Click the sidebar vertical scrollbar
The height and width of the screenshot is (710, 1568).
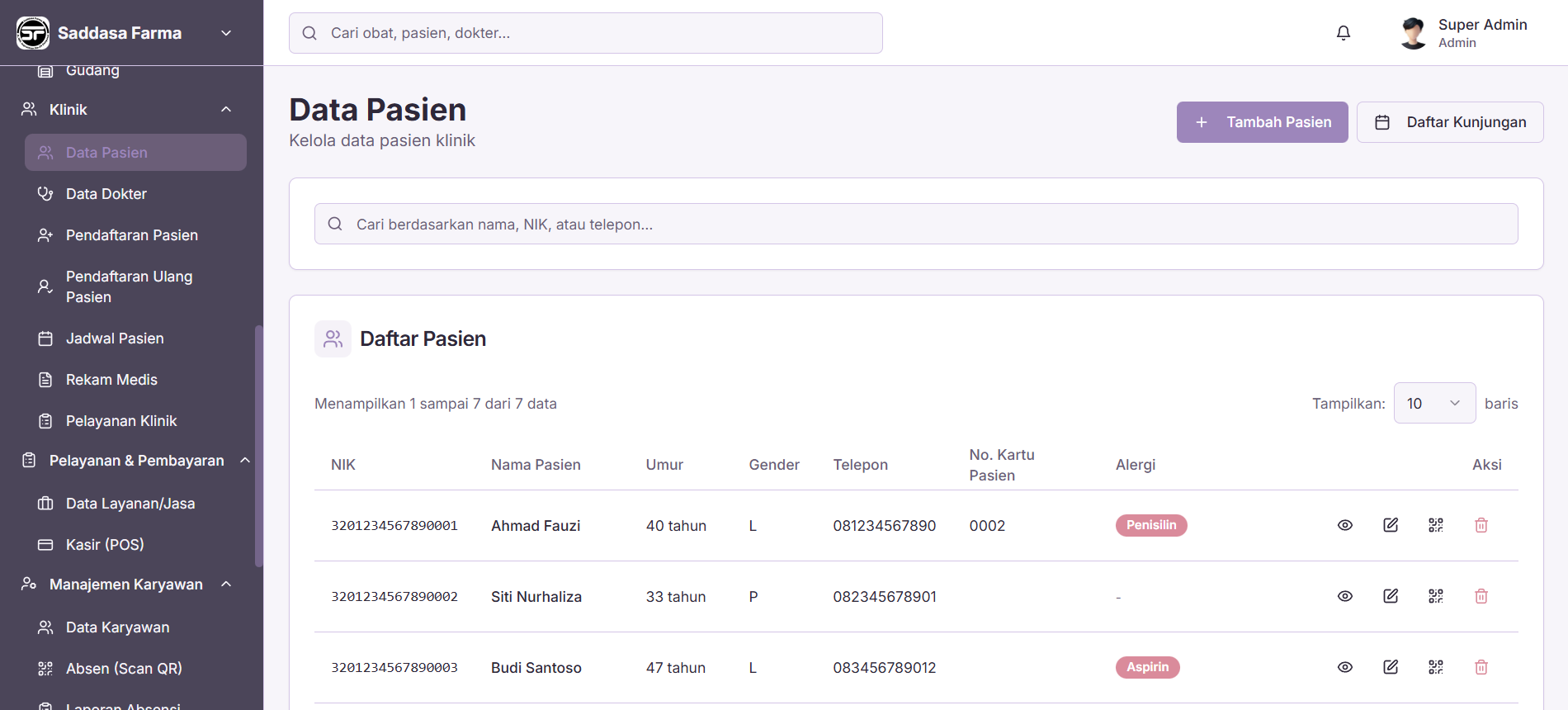tap(259, 446)
